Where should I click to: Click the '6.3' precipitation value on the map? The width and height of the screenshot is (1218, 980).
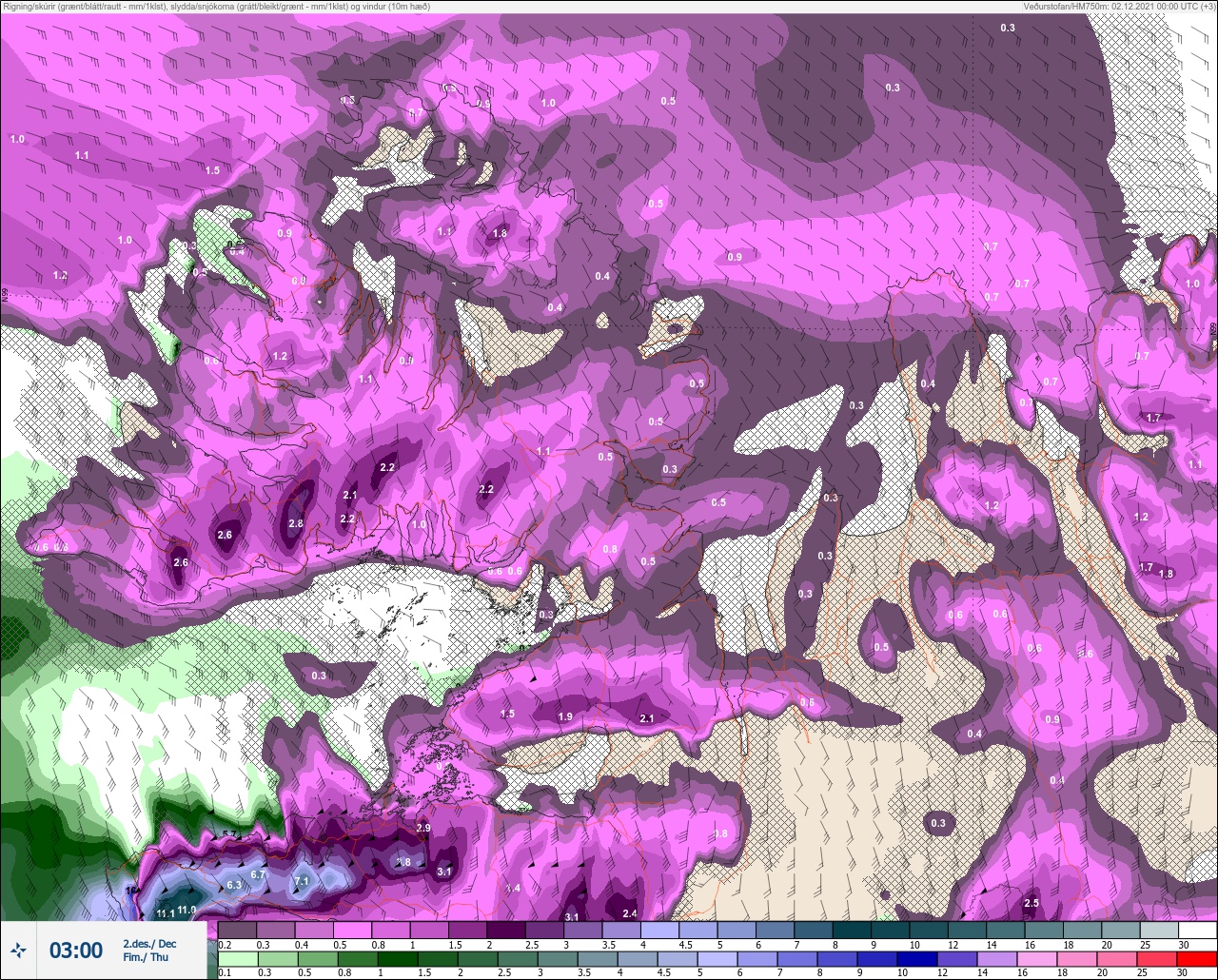pyautogui.click(x=236, y=885)
